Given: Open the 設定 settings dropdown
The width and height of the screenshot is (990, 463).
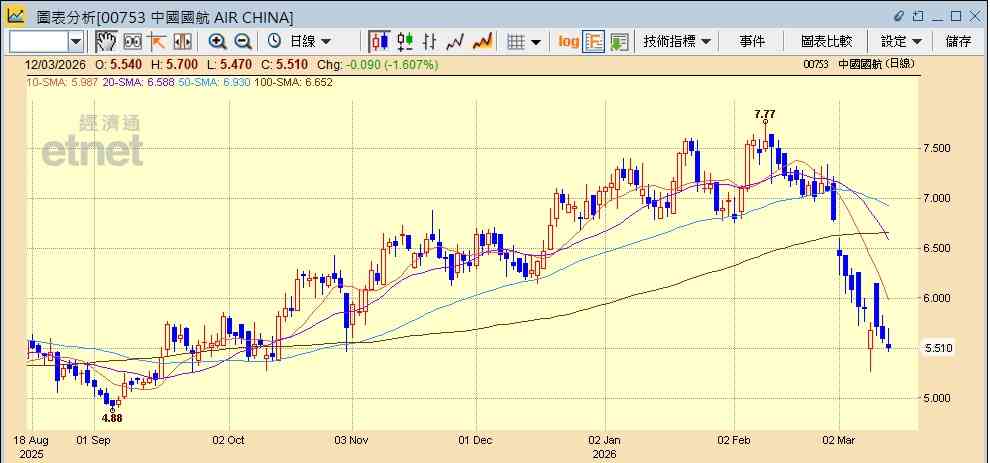Looking at the screenshot, I should [x=902, y=42].
